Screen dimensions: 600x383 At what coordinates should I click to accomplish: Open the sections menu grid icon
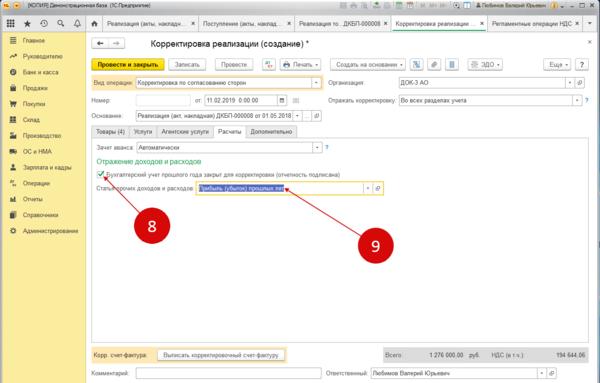pos(11,24)
